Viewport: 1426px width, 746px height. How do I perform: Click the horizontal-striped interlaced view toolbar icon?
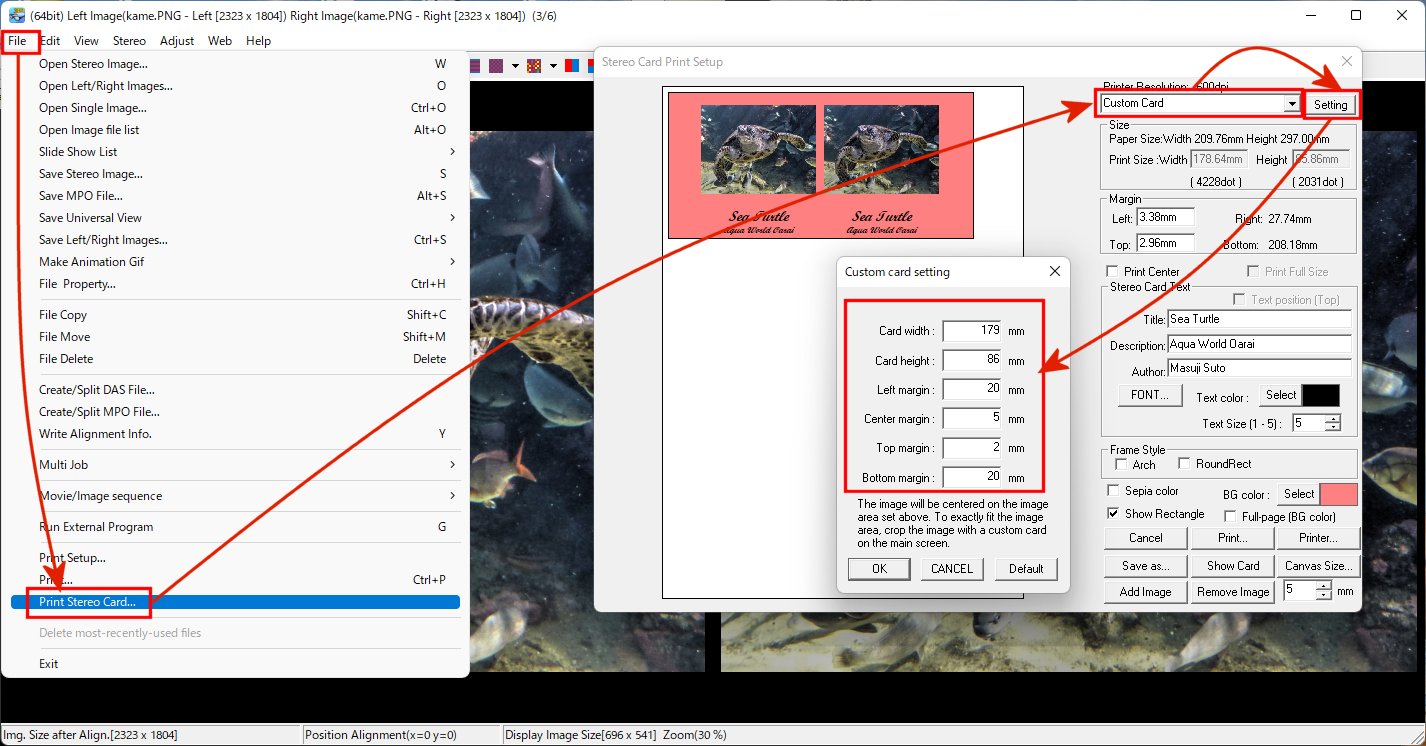tap(476, 66)
